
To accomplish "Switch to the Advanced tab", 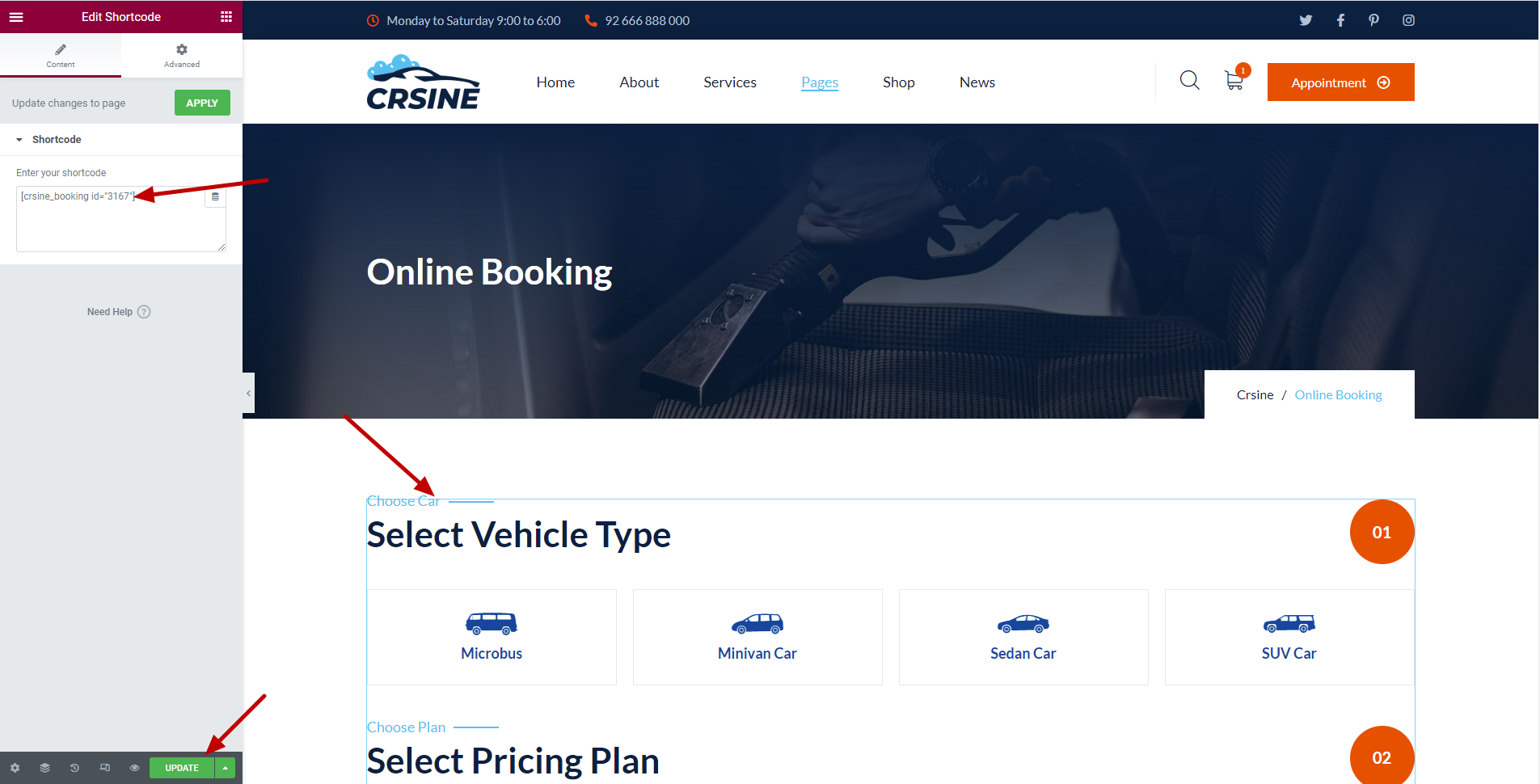I will (182, 56).
